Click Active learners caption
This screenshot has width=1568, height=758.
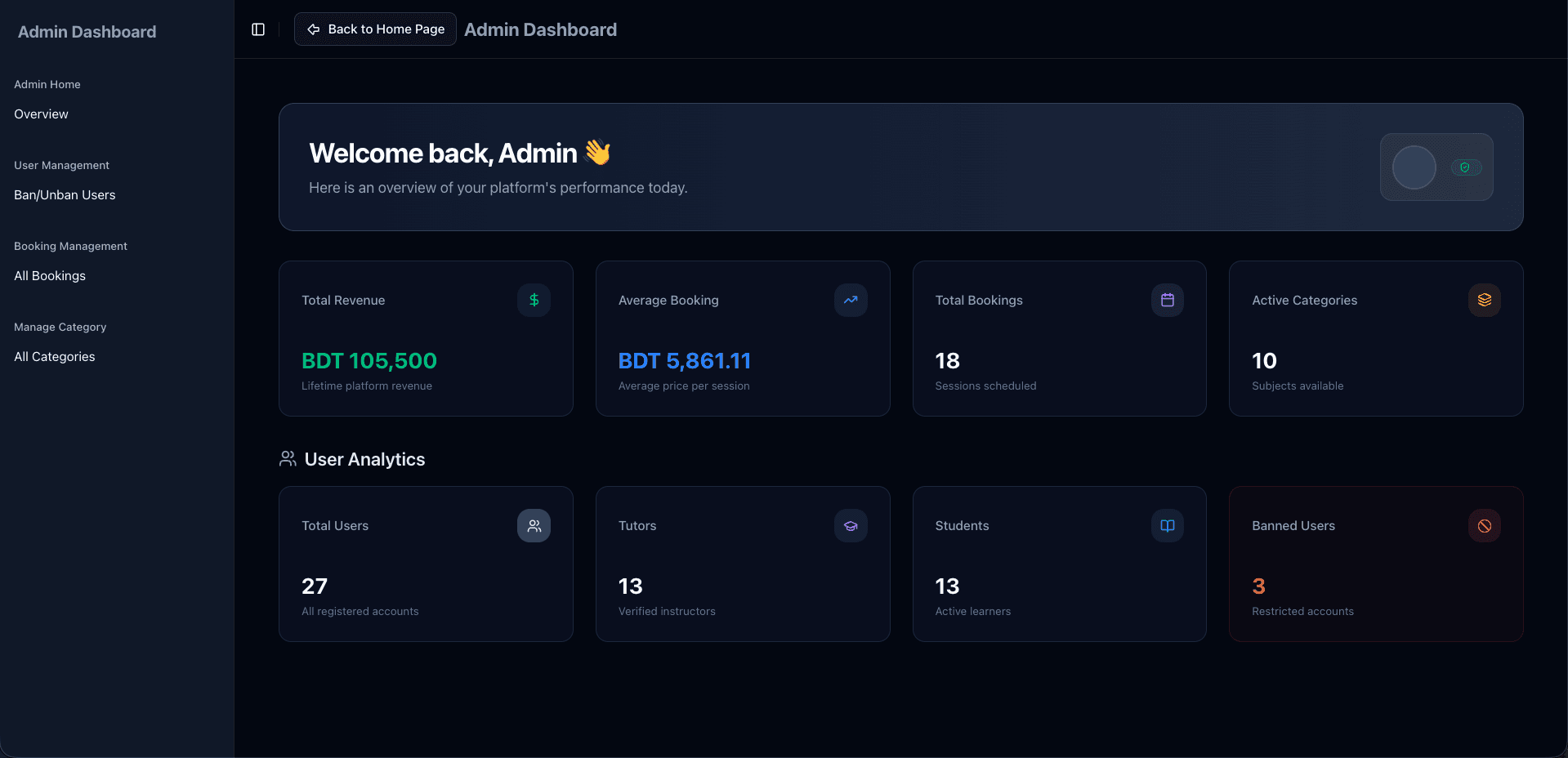(973, 611)
